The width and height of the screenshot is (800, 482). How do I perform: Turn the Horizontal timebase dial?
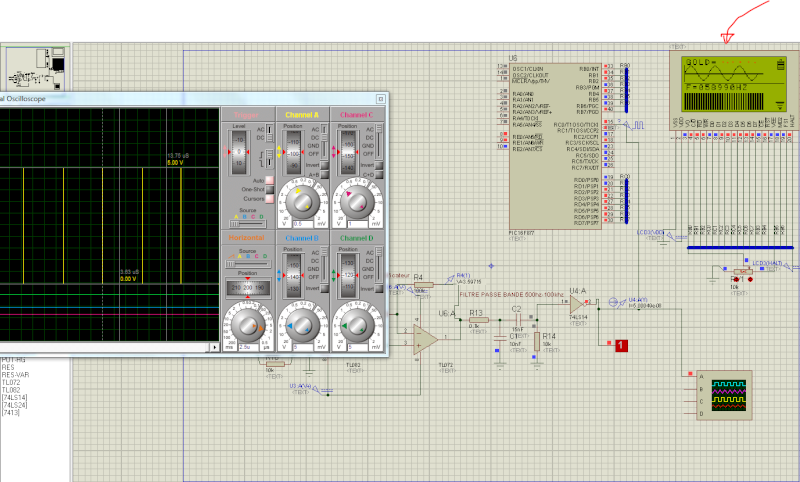tap(248, 325)
